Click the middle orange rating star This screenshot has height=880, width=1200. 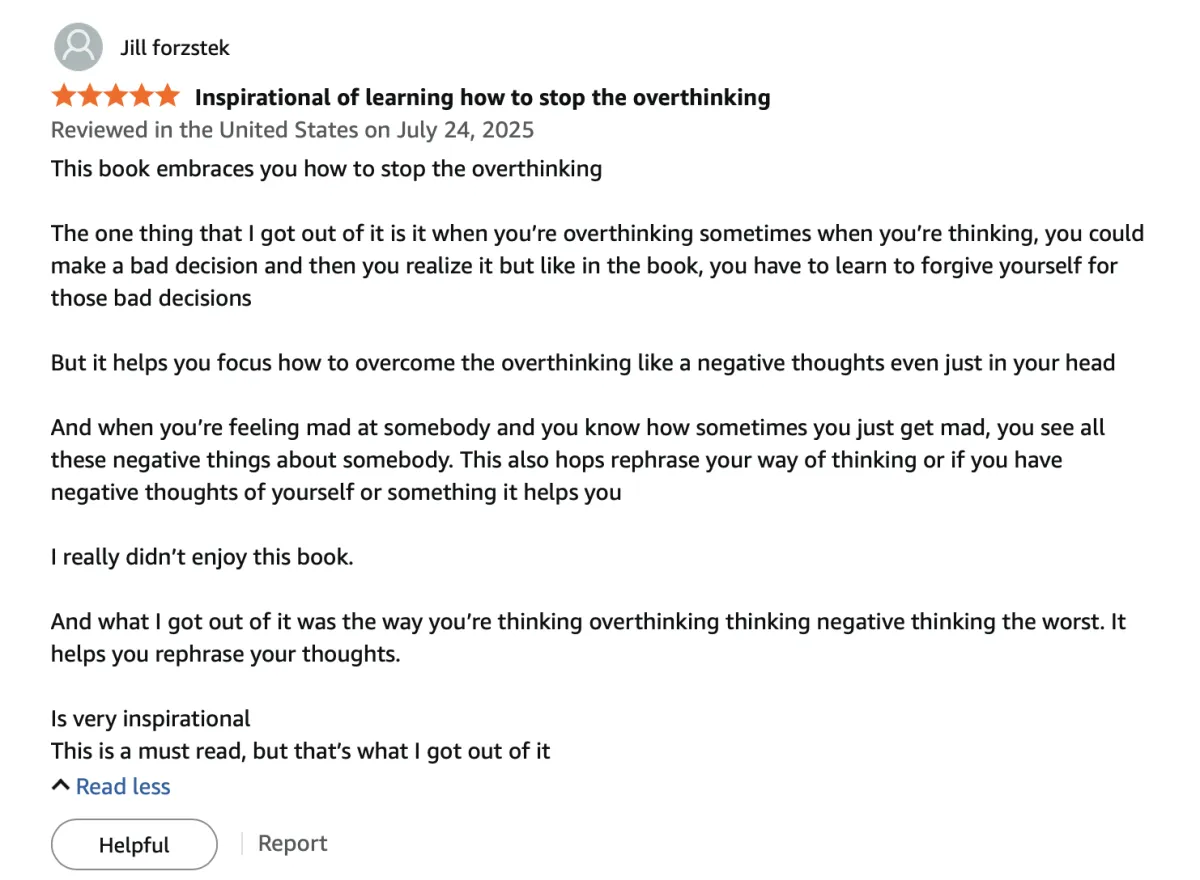pos(115,96)
